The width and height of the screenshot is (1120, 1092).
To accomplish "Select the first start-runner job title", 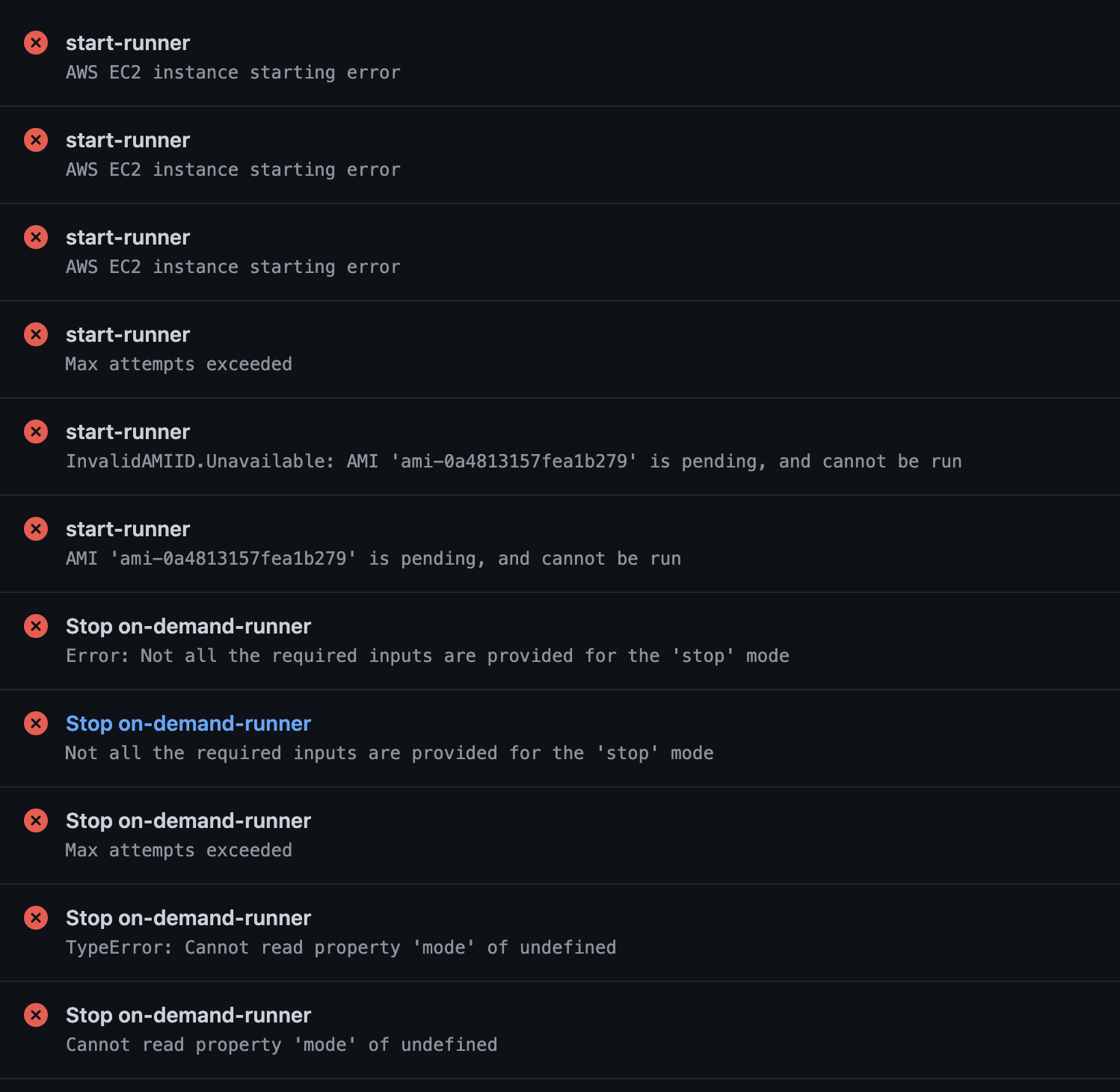I will coord(128,43).
